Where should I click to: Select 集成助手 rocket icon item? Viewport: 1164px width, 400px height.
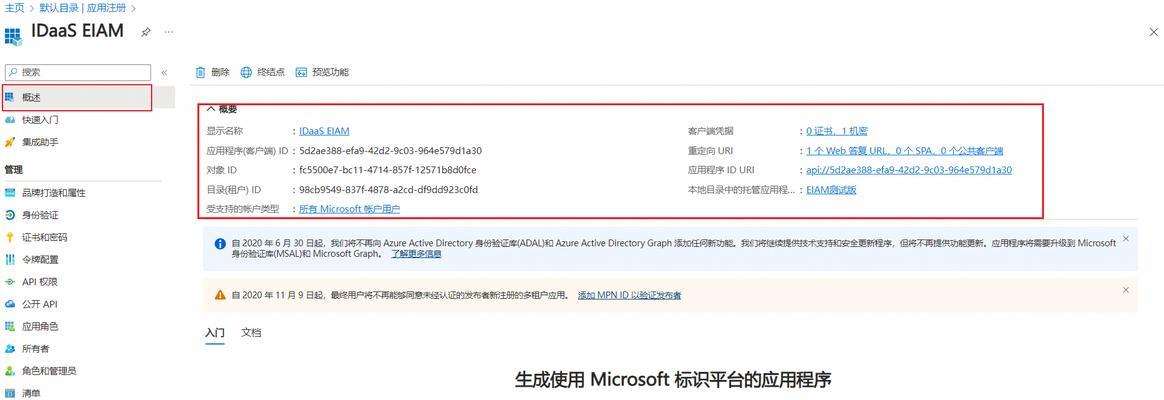10,142
